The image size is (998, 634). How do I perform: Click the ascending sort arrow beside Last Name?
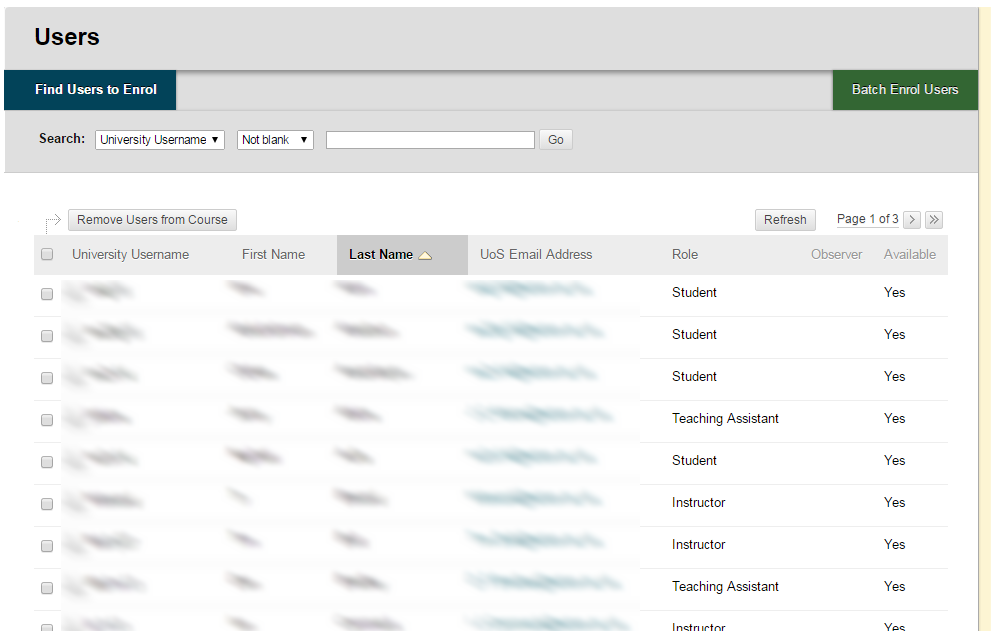[425, 256]
